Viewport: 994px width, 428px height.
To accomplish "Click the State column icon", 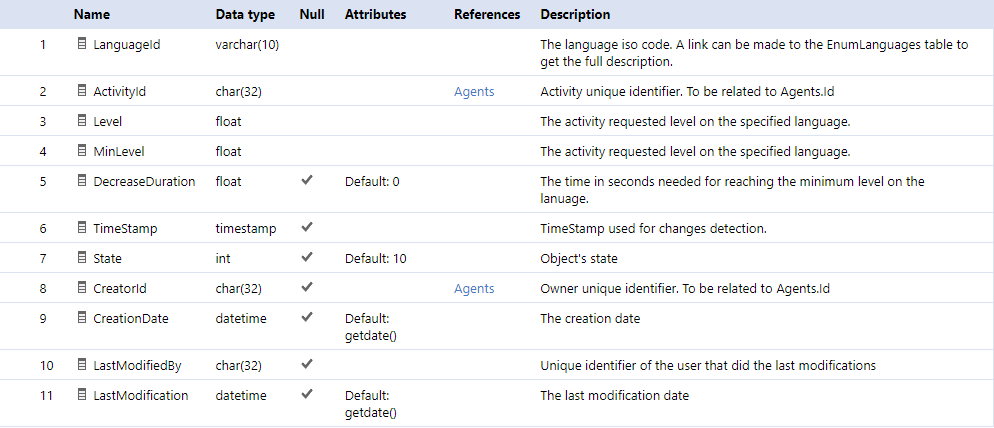I will (x=81, y=258).
